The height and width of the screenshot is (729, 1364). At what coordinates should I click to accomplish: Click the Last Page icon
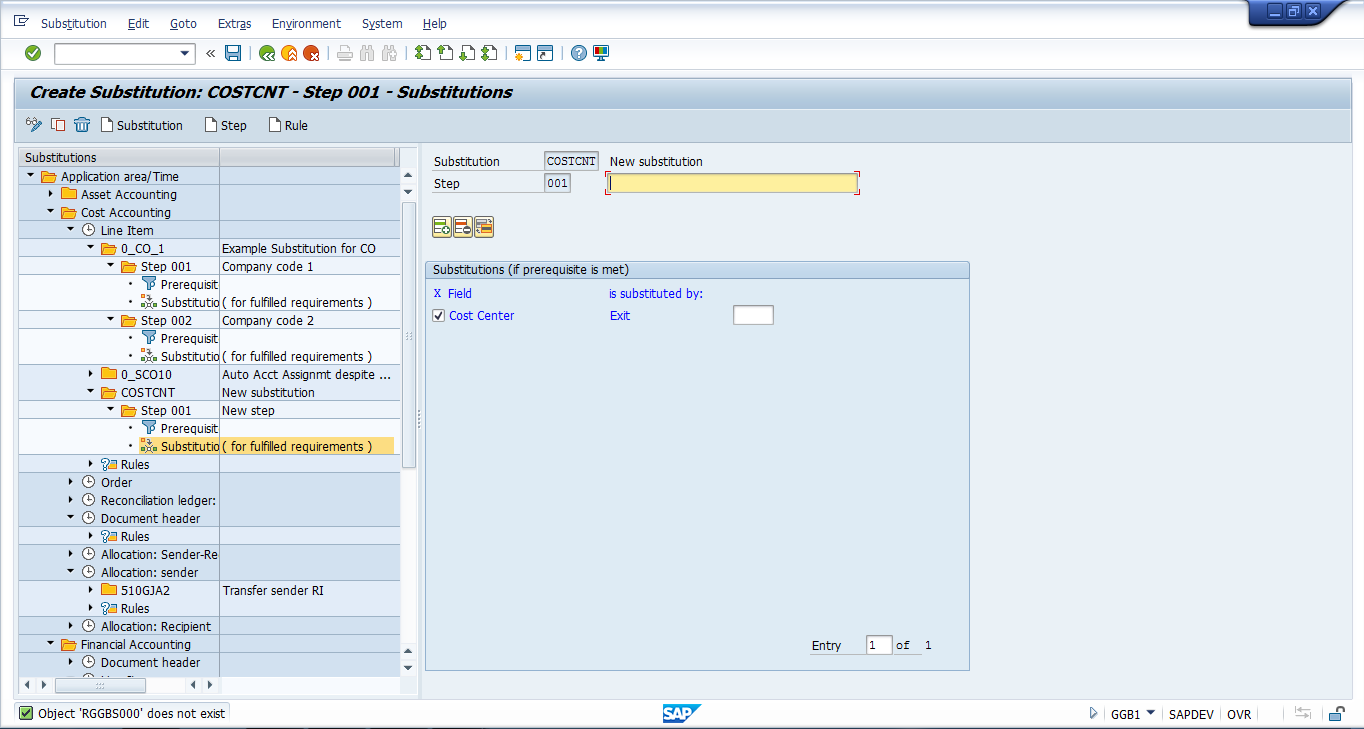(489, 53)
